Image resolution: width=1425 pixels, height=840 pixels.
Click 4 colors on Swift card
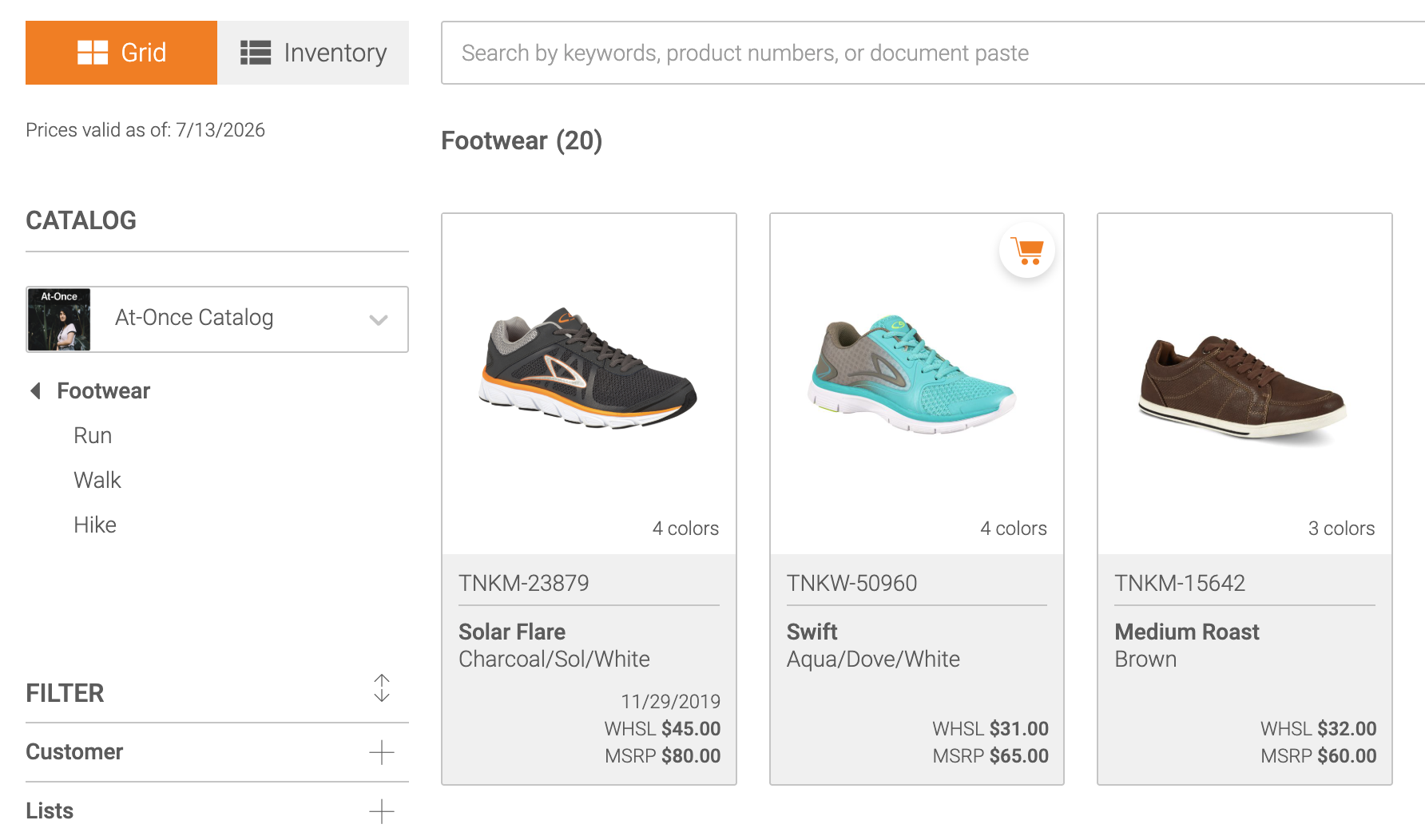click(1014, 529)
